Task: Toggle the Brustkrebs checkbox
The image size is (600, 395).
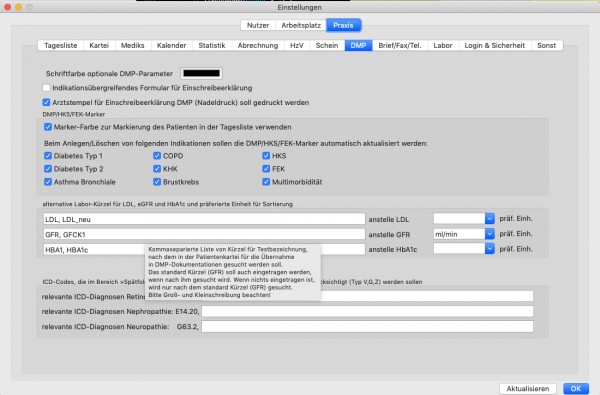Action: point(157,182)
